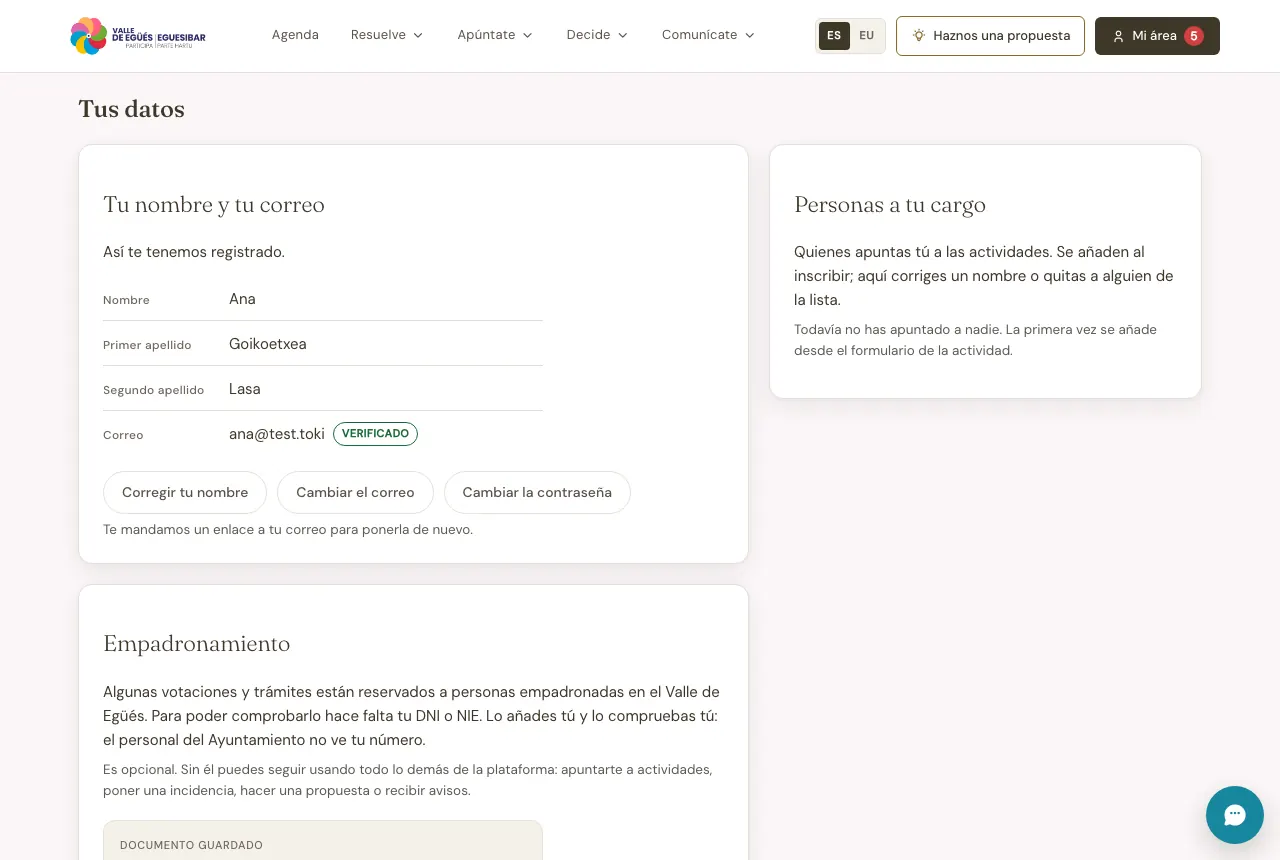Click the Primer apellido label

[x=147, y=345]
